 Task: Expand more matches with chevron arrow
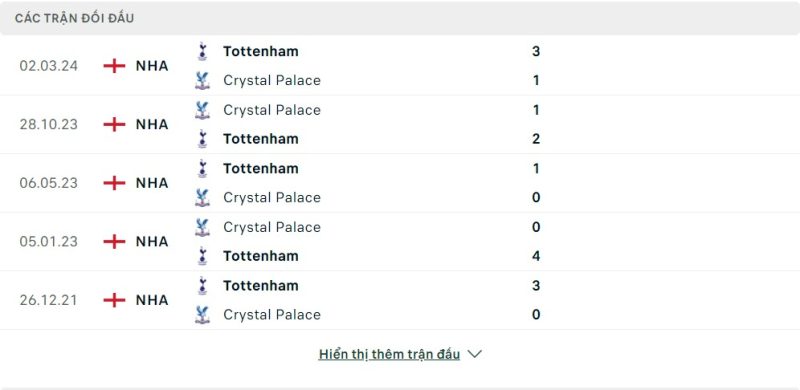point(474,354)
